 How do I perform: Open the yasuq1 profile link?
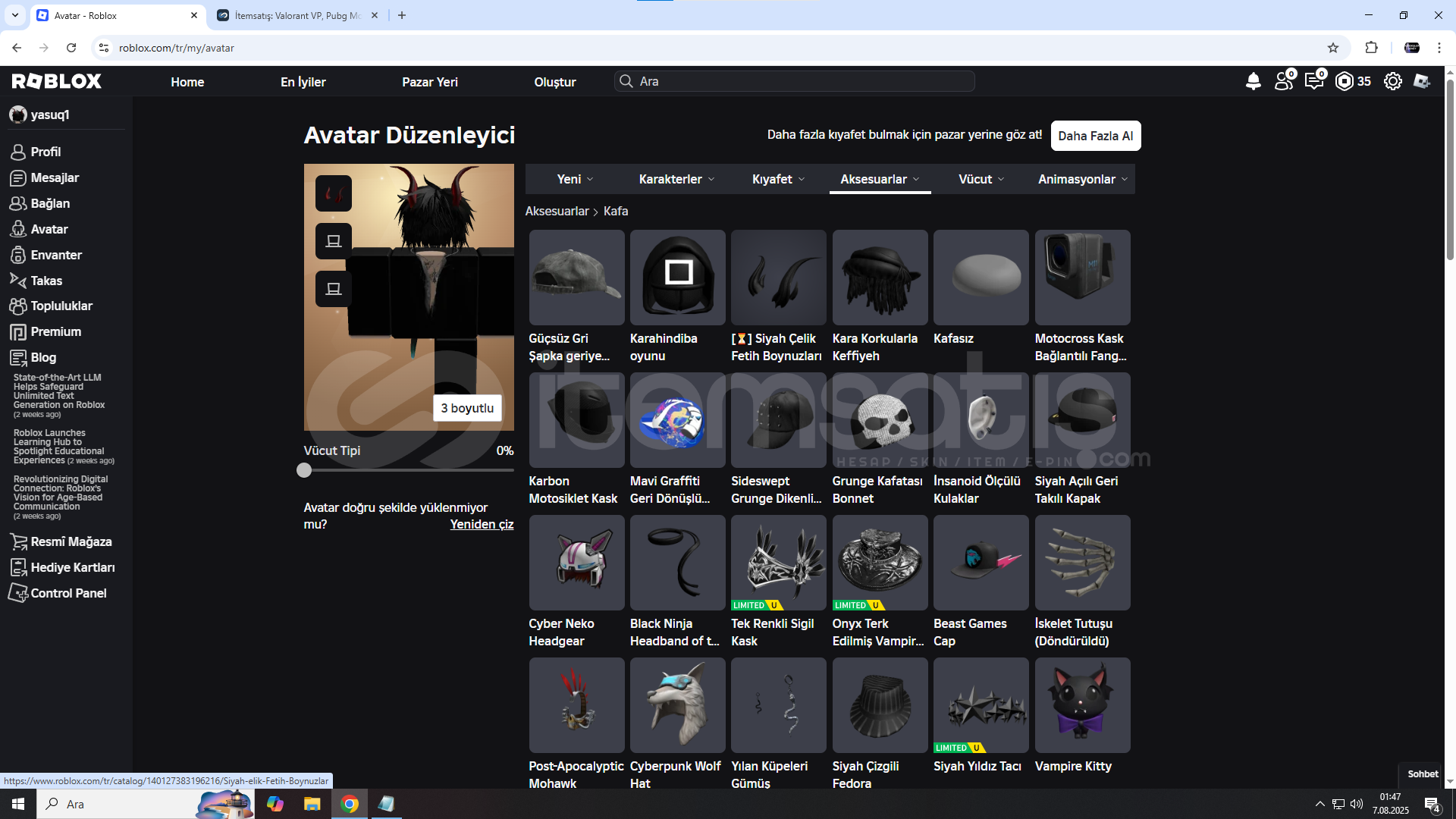coord(39,115)
